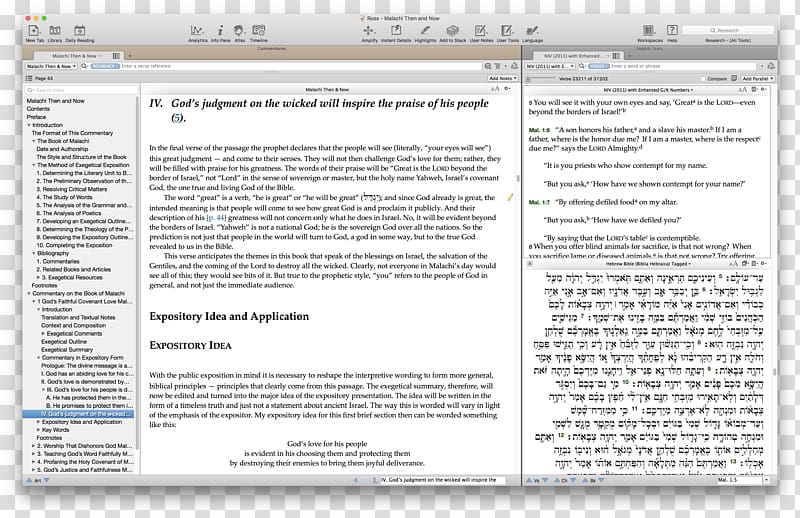Click the yellow highlight marker beside the paragraph
Image resolution: width=800 pixels, height=518 pixels.
click(510, 197)
